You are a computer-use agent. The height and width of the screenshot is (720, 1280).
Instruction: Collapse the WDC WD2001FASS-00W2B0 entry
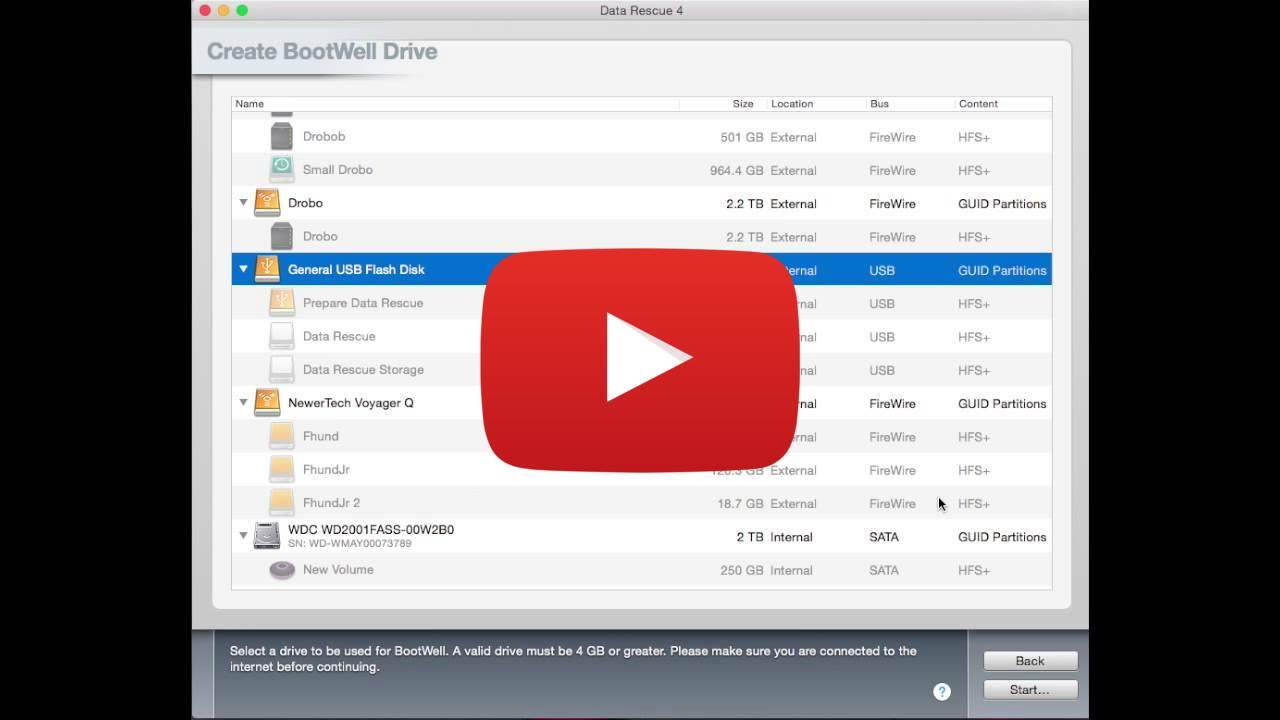coord(243,536)
